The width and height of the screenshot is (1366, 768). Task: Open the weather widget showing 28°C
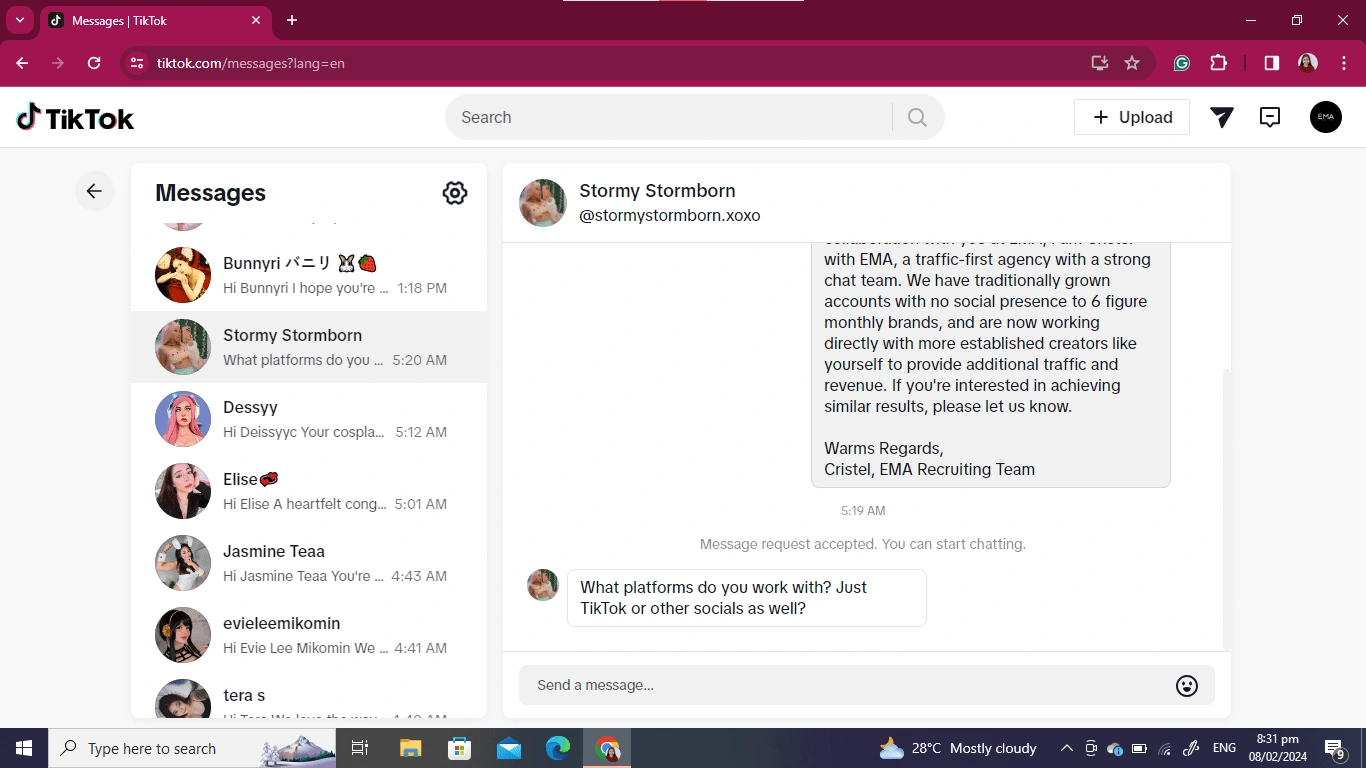957,748
